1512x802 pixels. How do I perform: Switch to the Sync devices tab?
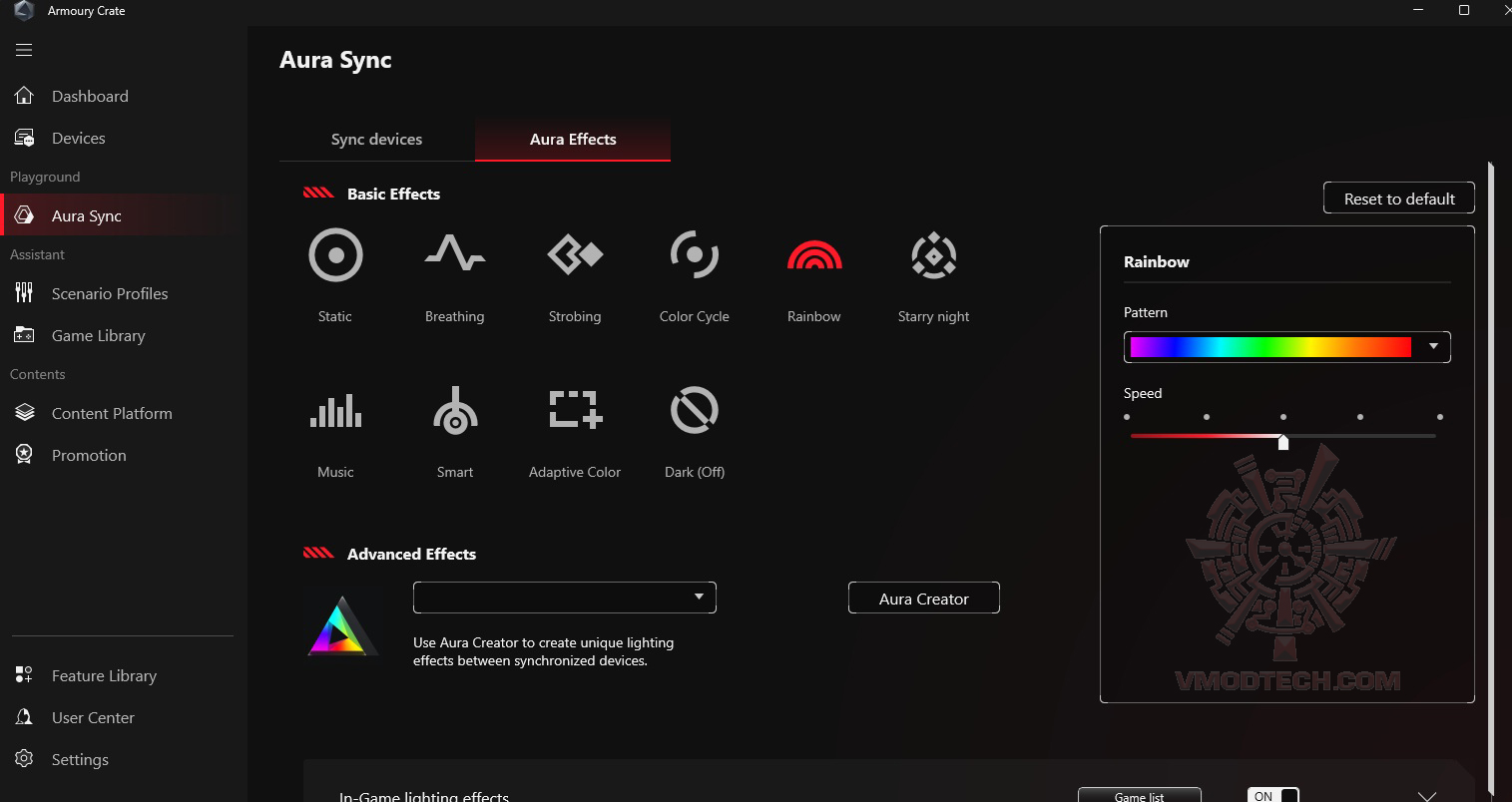[x=376, y=140]
